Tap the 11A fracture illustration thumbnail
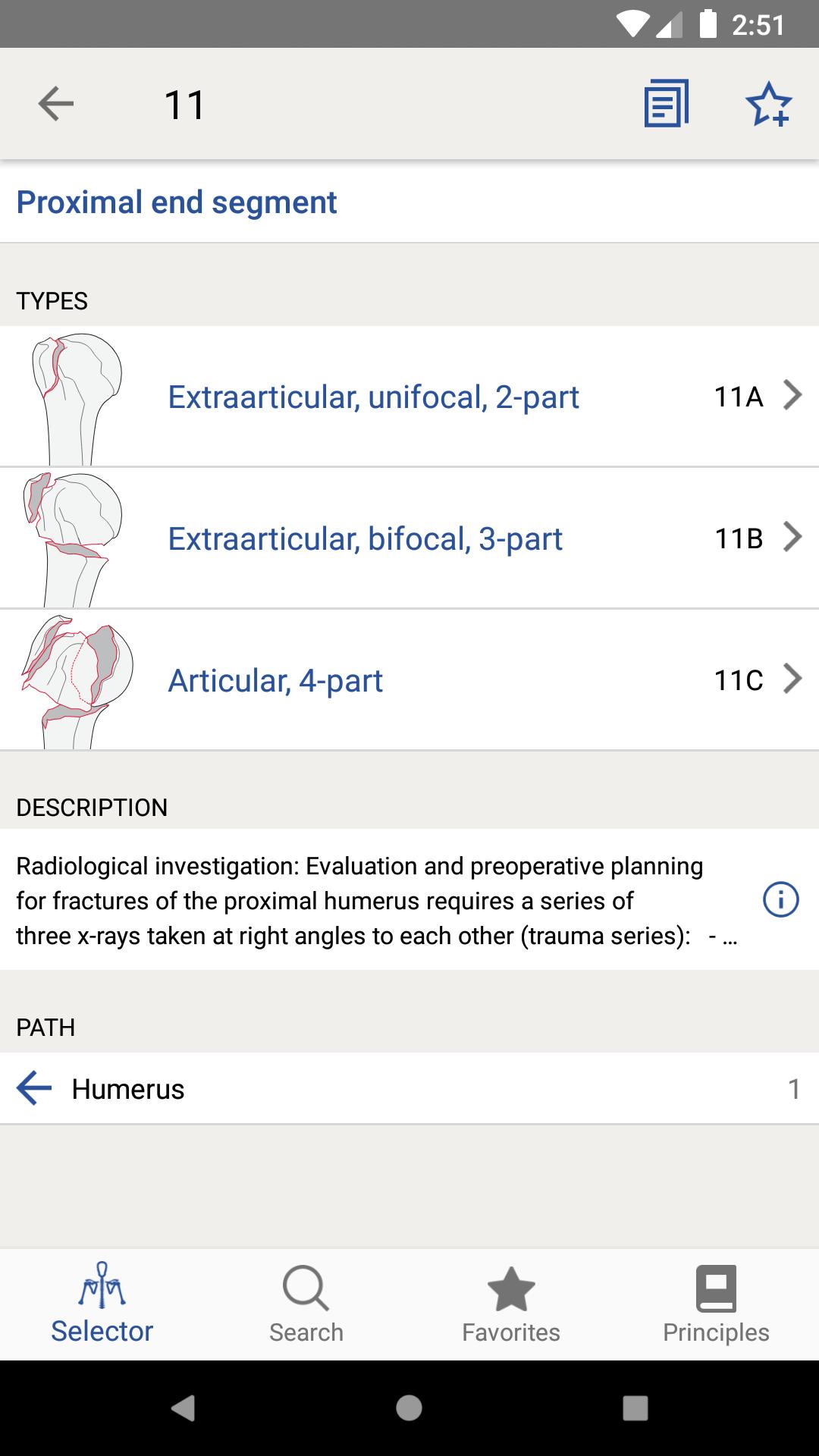The image size is (819, 1456). [75, 399]
